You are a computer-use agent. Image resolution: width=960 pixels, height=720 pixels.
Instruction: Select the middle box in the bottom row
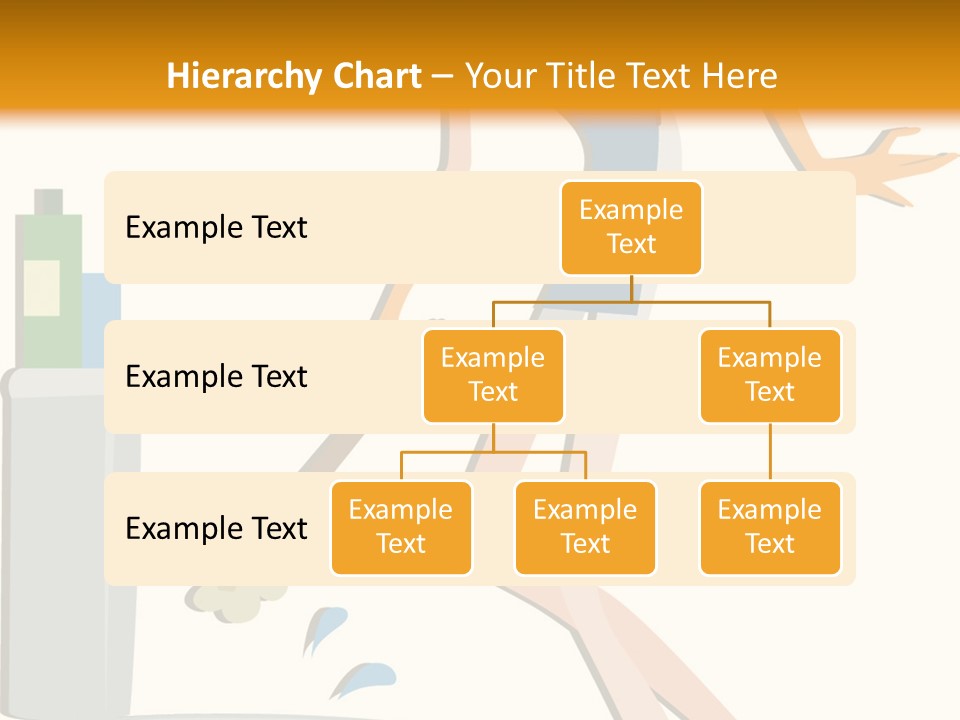point(585,528)
